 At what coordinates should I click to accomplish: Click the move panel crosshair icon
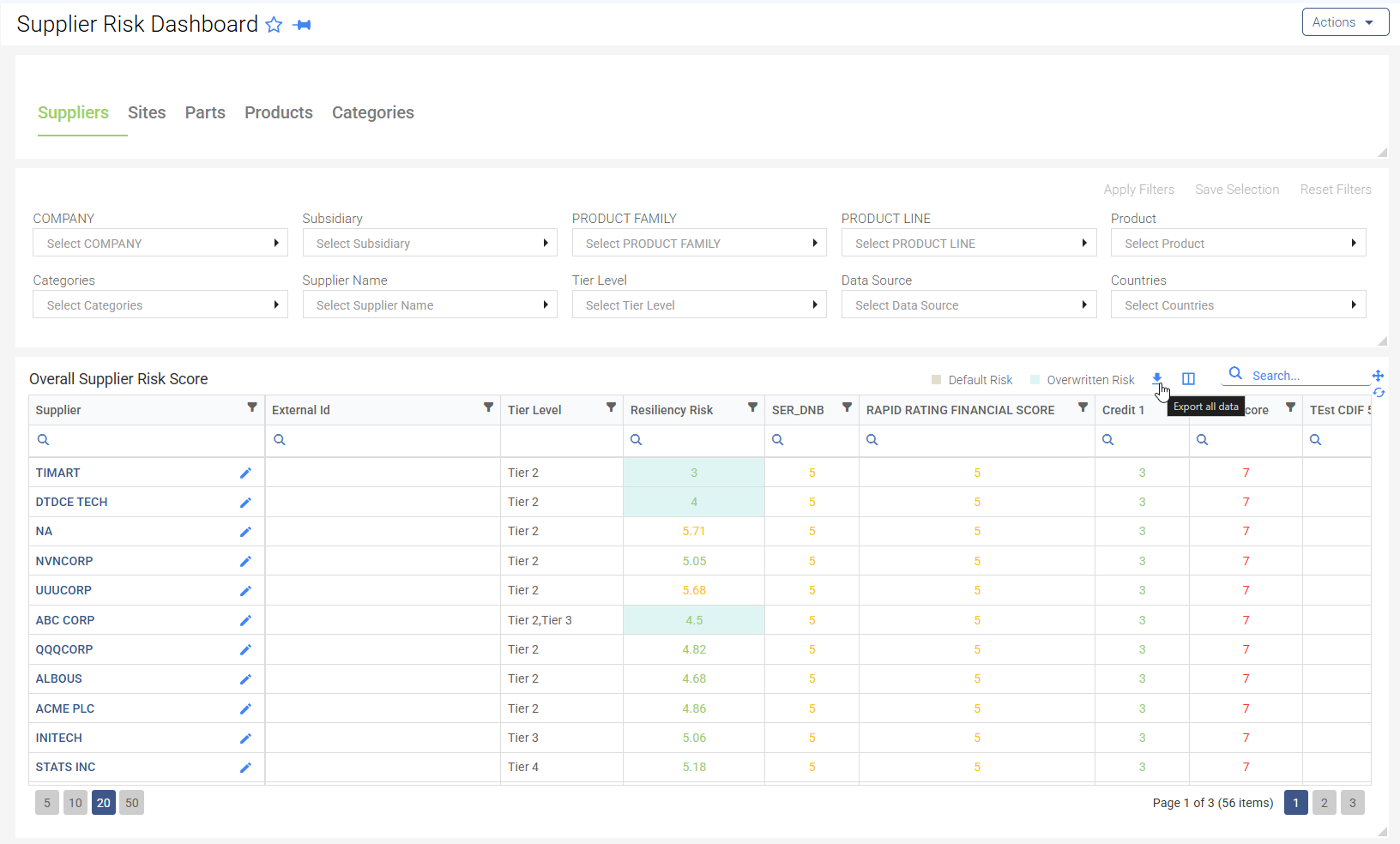(1378, 376)
